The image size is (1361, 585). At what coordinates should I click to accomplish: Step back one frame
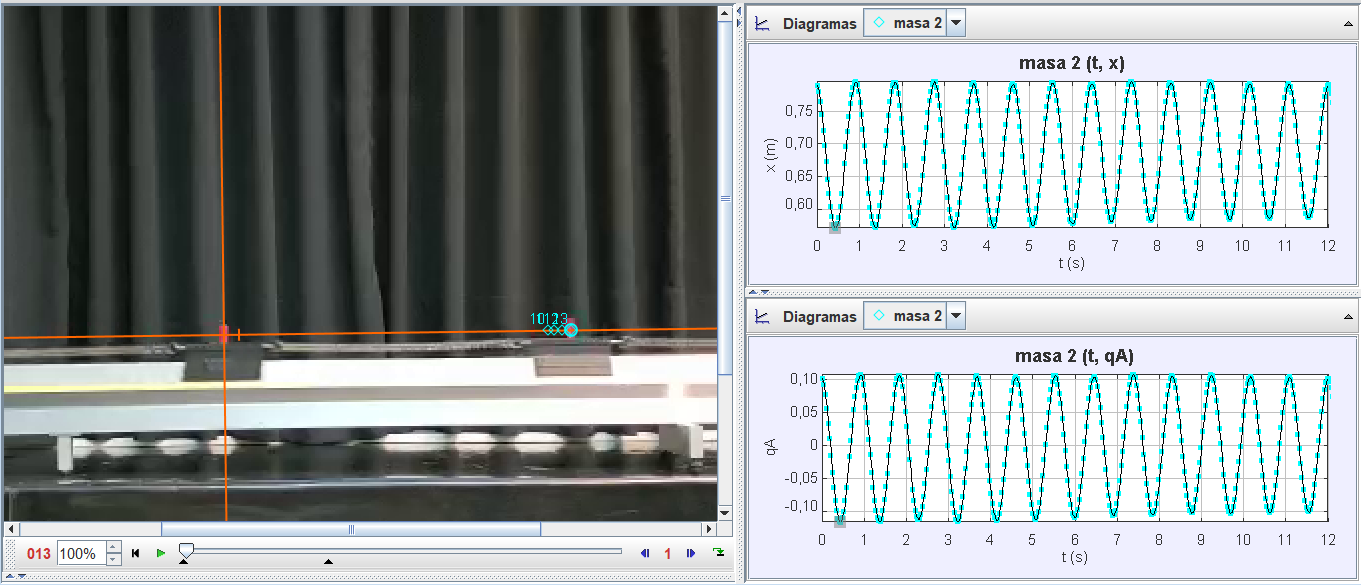645,553
